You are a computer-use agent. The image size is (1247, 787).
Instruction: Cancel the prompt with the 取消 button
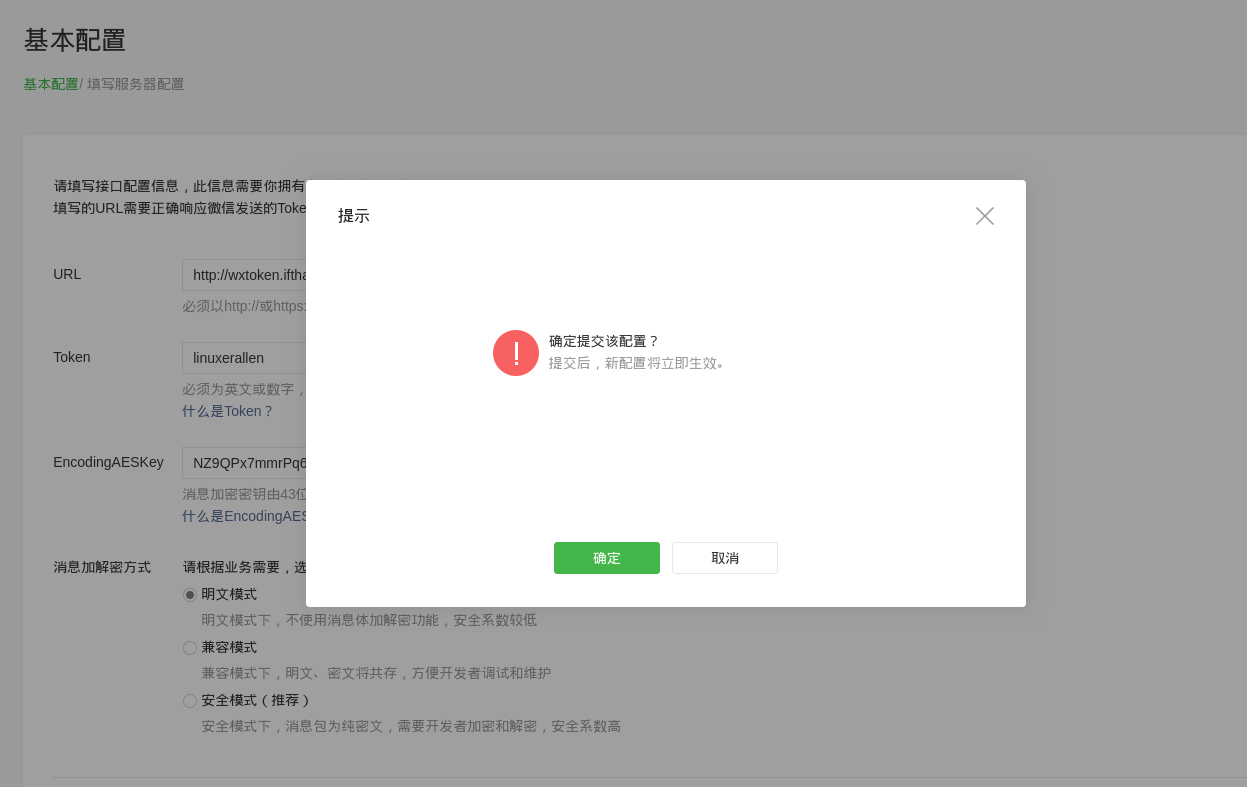point(724,558)
